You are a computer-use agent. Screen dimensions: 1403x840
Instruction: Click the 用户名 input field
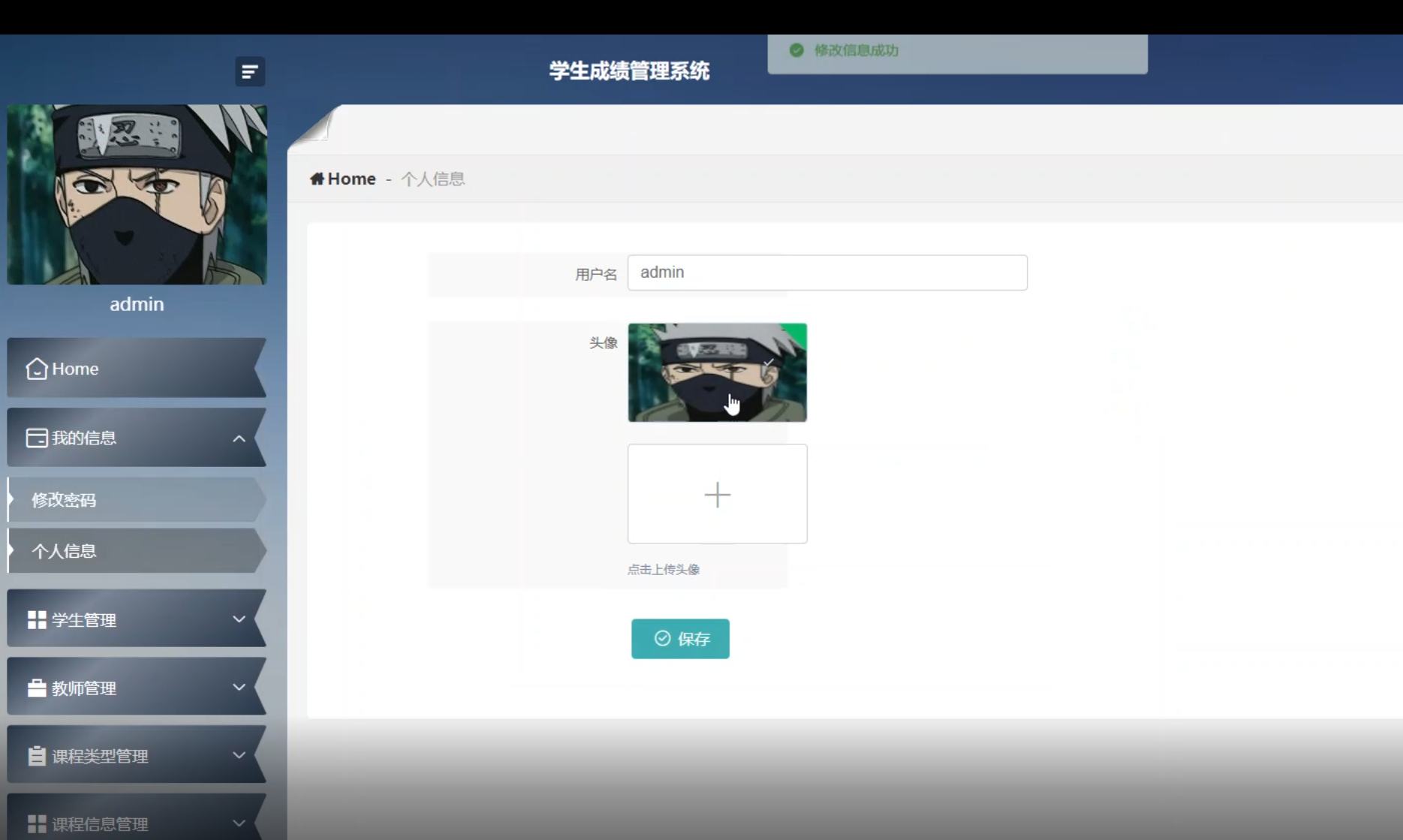click(x=827, y=272)
